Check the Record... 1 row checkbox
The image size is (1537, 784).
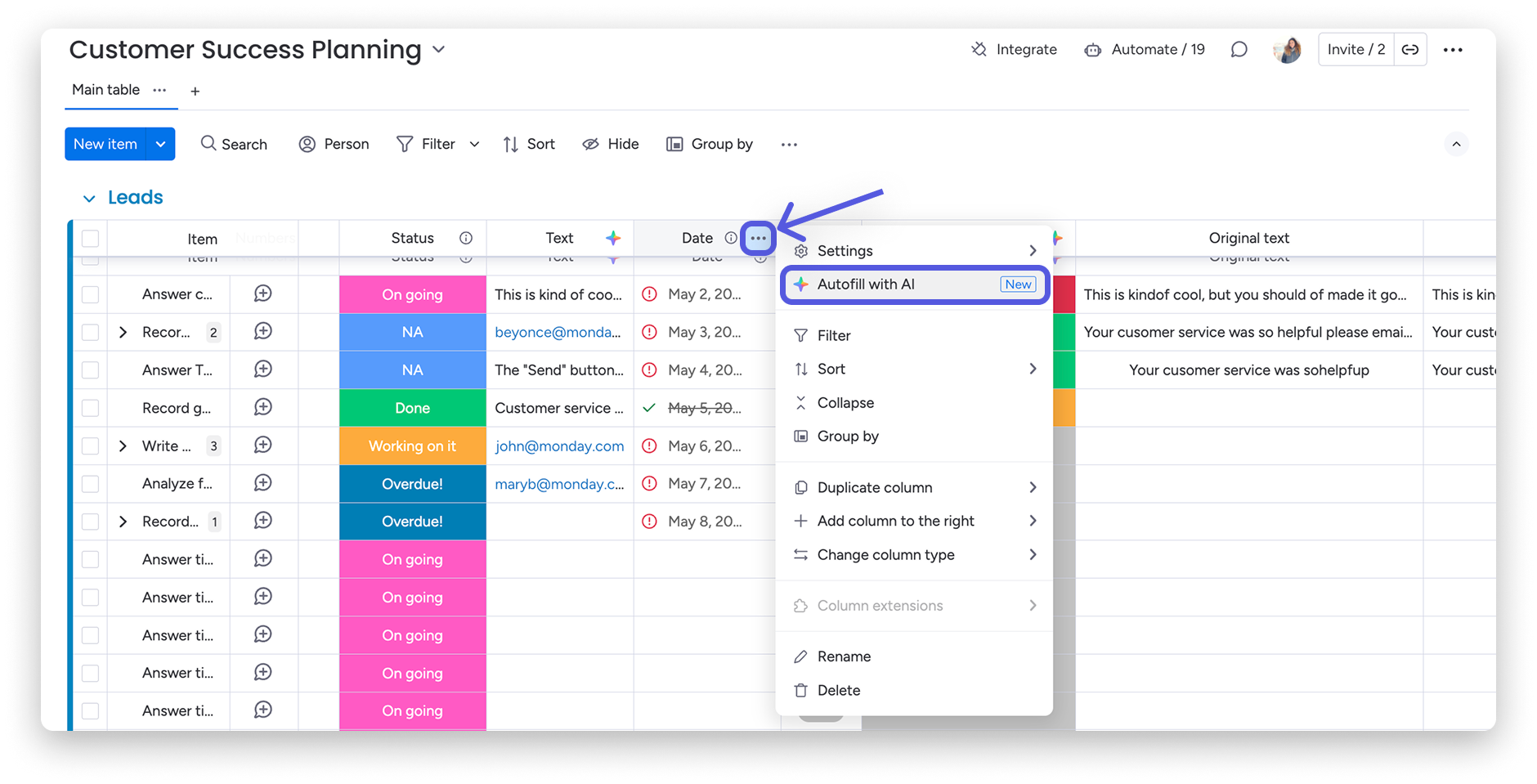[x=91, y=522]
